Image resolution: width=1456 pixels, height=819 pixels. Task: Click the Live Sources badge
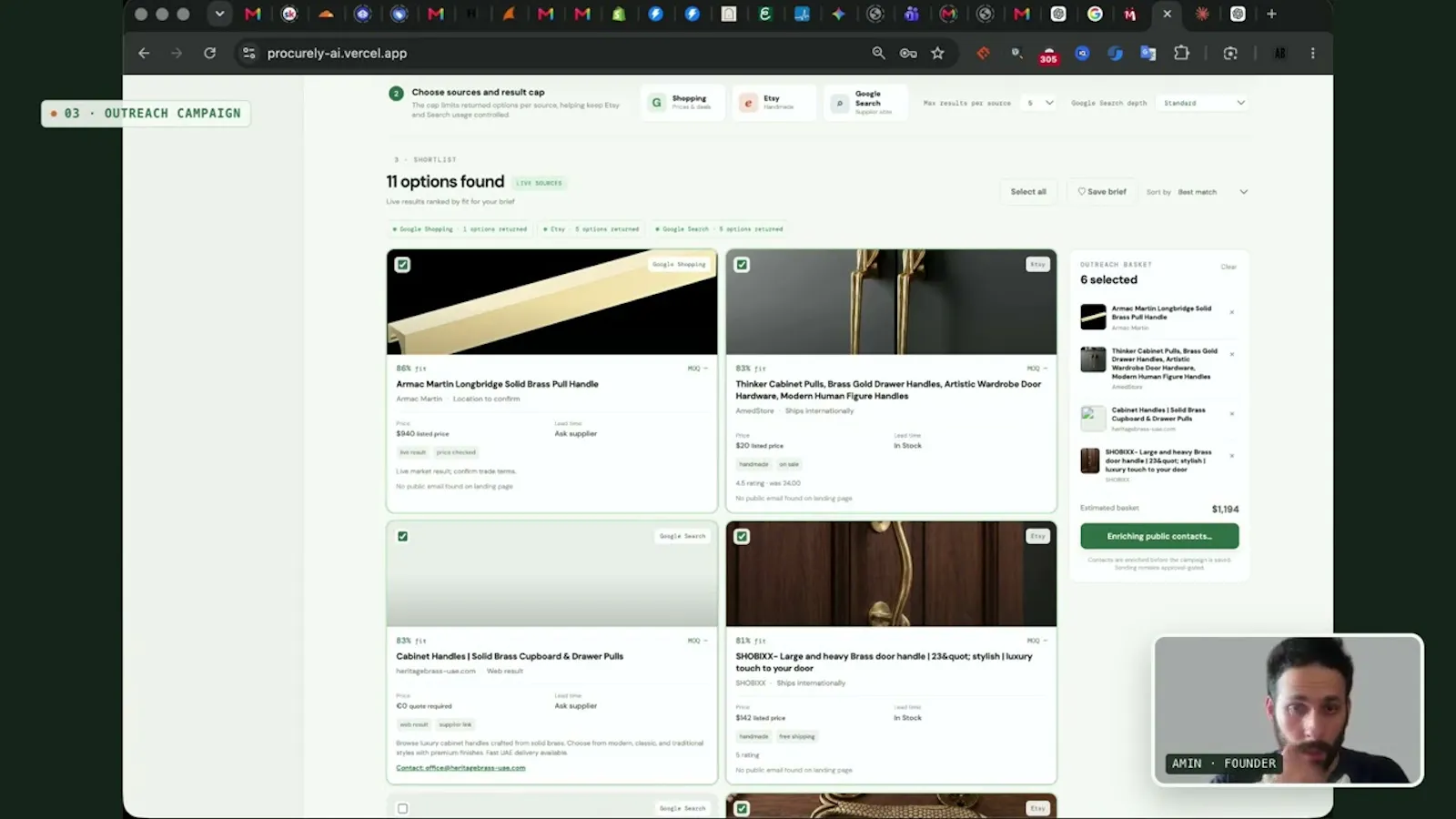[x=540, y=183]
